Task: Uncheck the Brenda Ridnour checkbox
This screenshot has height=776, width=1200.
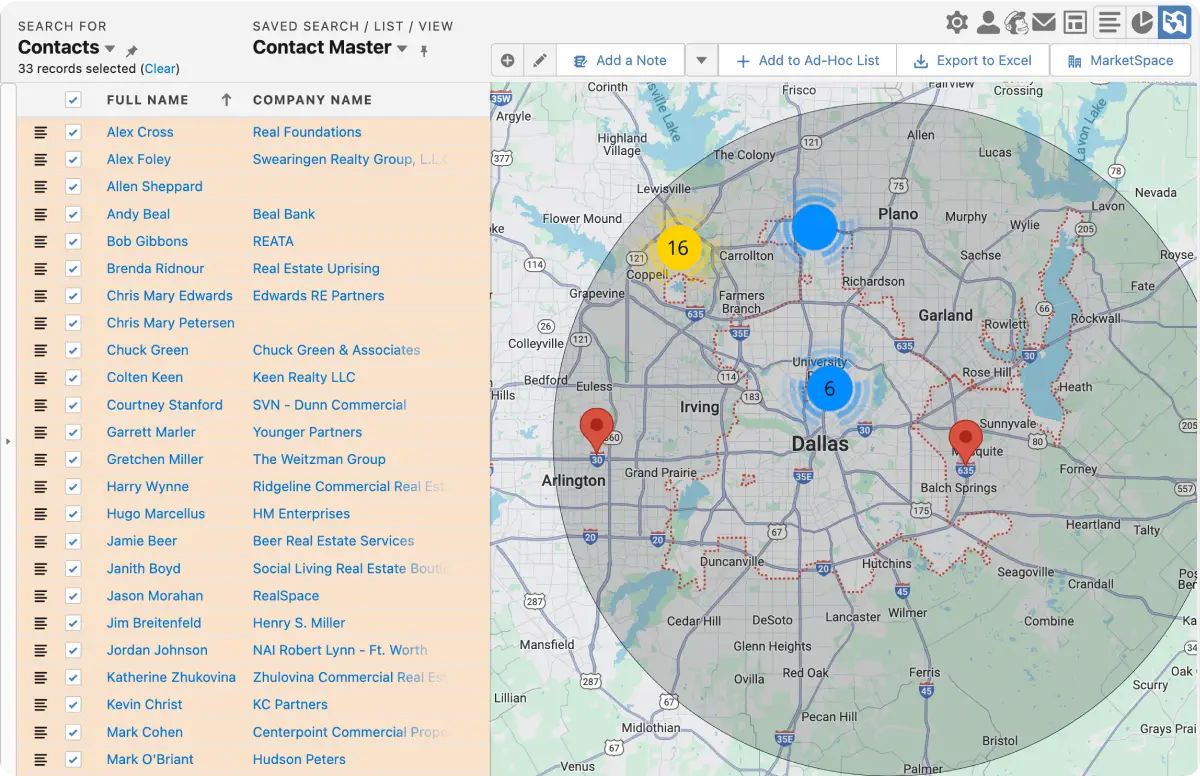Action: coord(72,268)
